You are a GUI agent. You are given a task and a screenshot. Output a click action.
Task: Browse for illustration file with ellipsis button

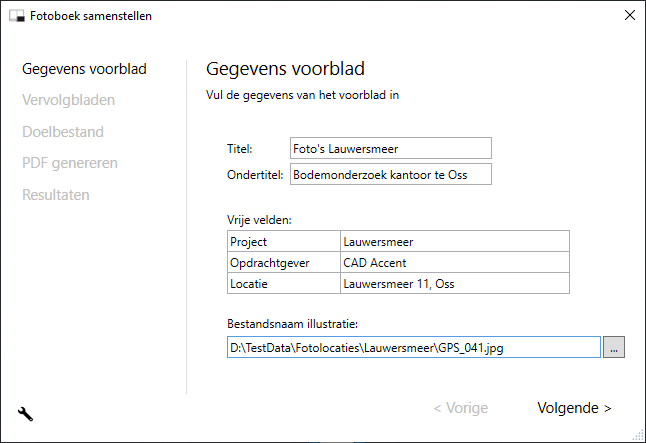point(614,347)
